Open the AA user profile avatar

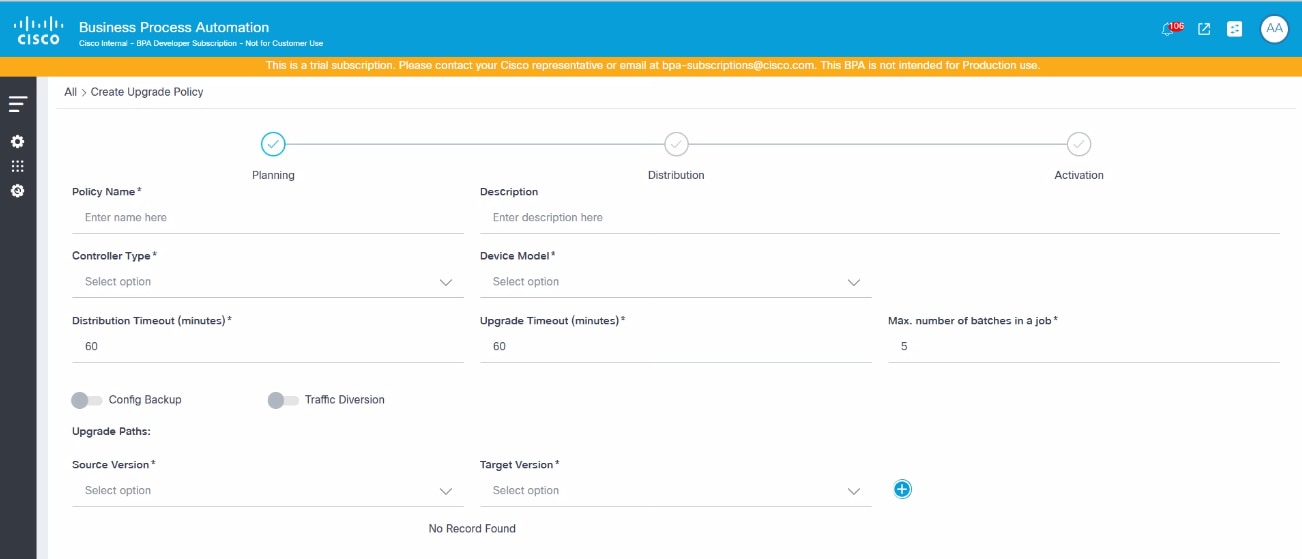1274,29
